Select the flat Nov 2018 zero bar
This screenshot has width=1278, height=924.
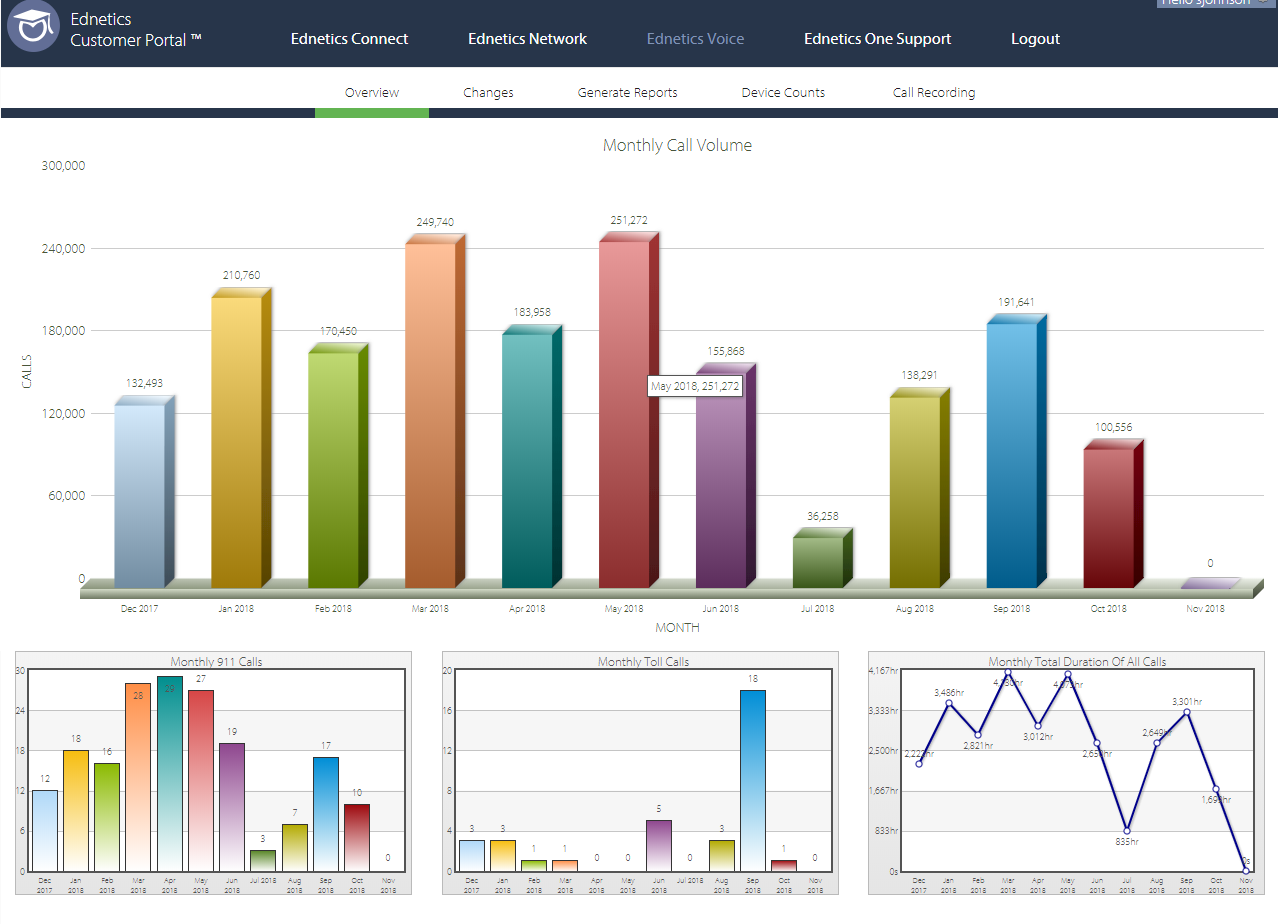click(1210, 583)
